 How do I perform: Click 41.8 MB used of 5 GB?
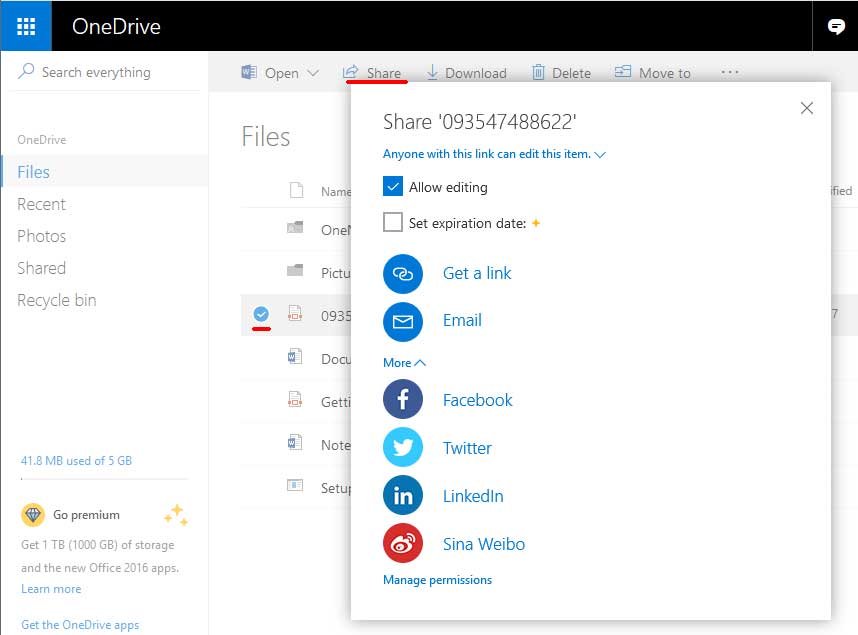77,461
